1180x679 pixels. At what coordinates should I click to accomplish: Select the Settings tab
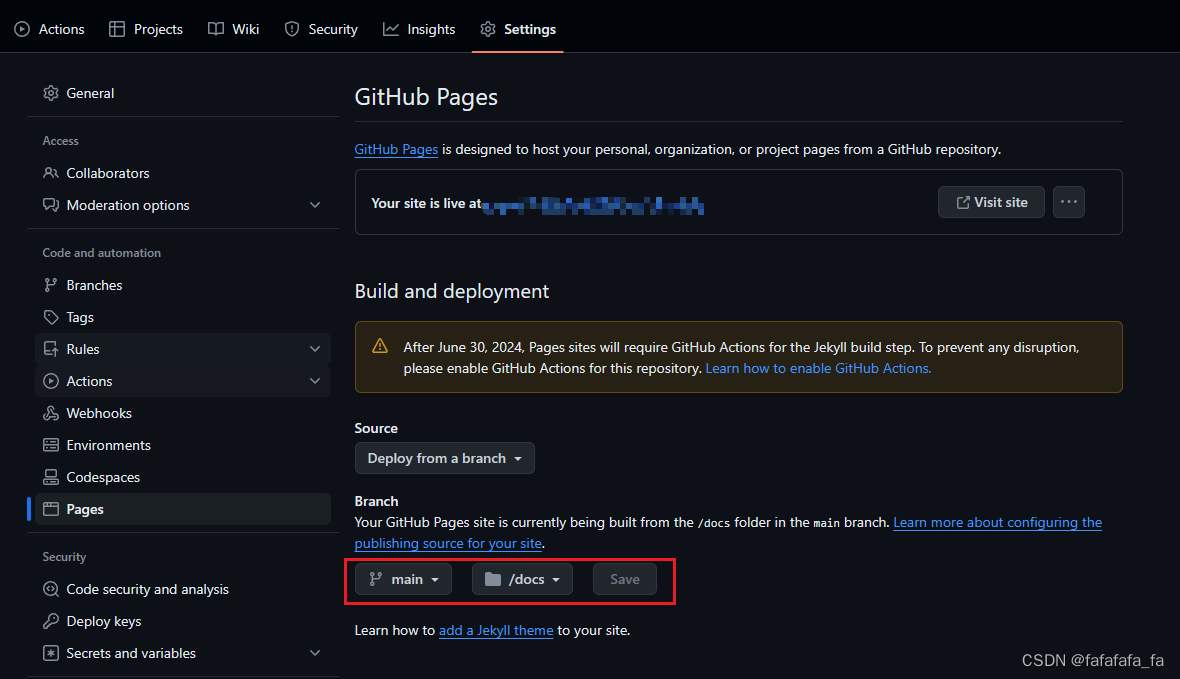(x=518, y=29)
